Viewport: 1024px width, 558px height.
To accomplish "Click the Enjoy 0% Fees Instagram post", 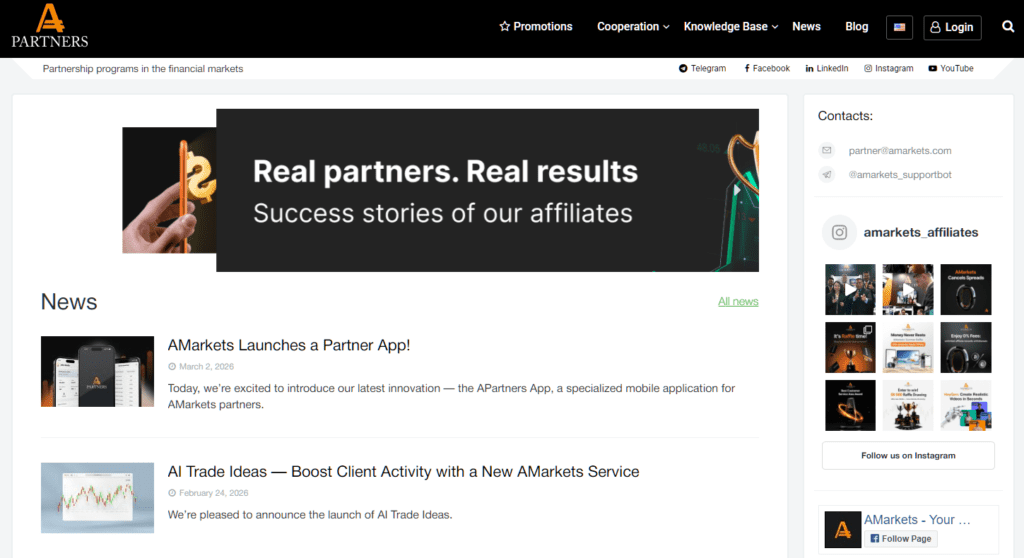I will [965, 348].
